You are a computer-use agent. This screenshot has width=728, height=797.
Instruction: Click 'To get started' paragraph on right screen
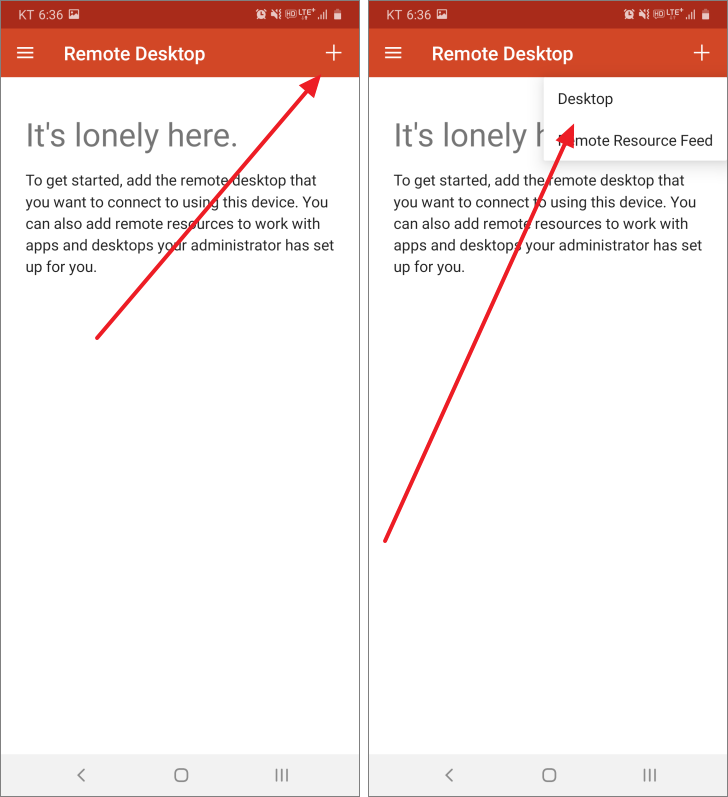(x=548, y=224)
